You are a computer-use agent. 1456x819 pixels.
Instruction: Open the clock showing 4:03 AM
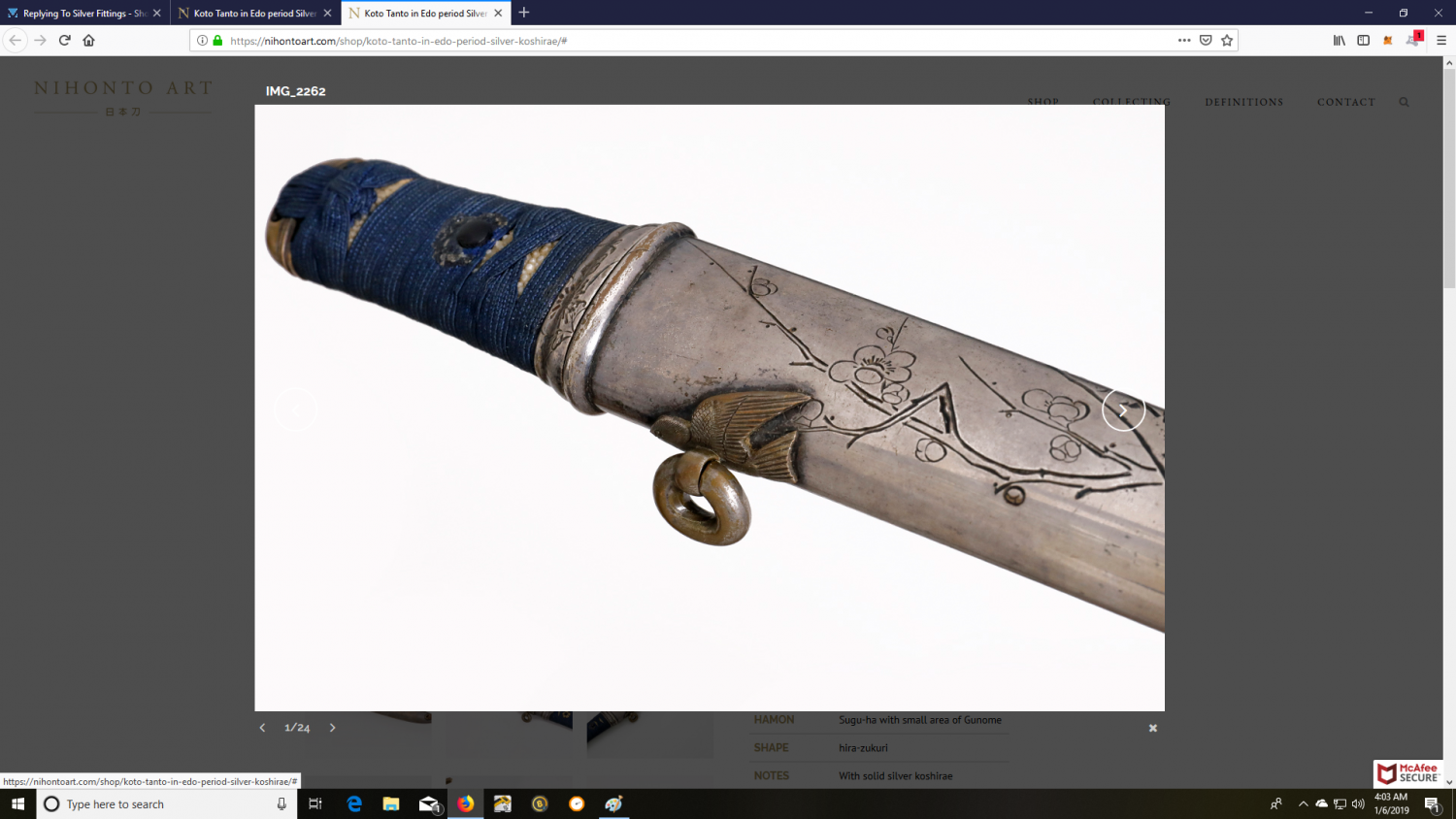point(1391,803)
